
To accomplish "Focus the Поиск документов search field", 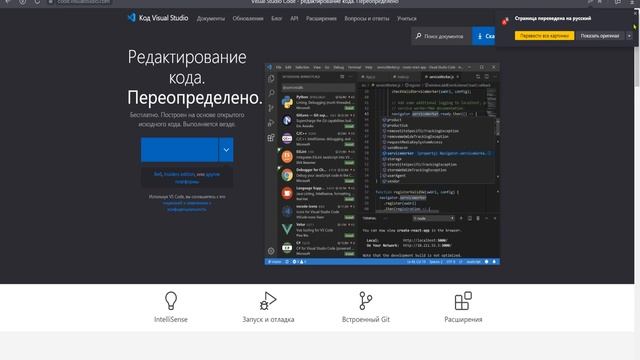I will point(441,36).
